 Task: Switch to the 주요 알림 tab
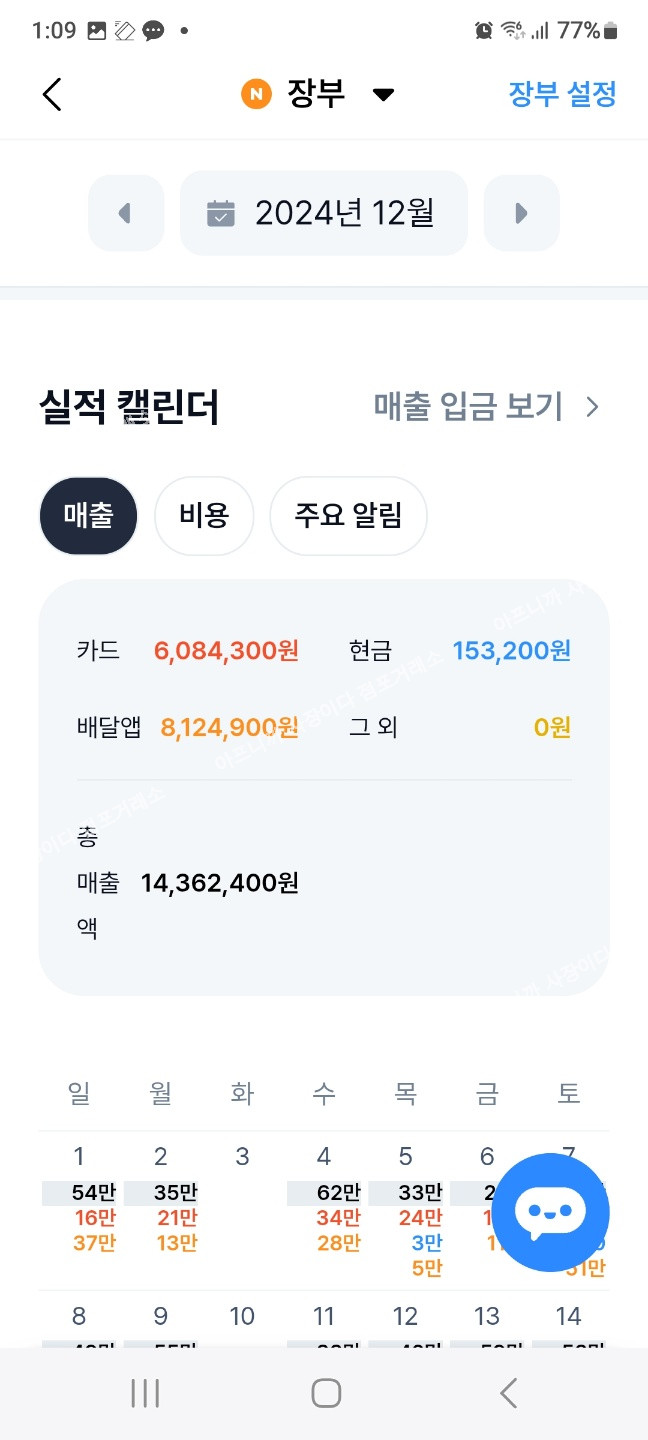point(348,516)
